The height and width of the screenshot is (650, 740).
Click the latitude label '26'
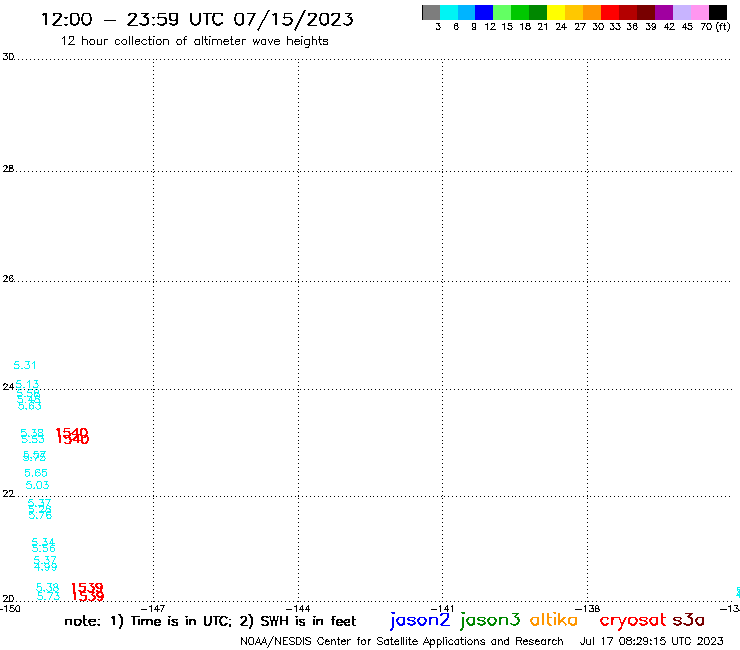click(x=8, y=279)
